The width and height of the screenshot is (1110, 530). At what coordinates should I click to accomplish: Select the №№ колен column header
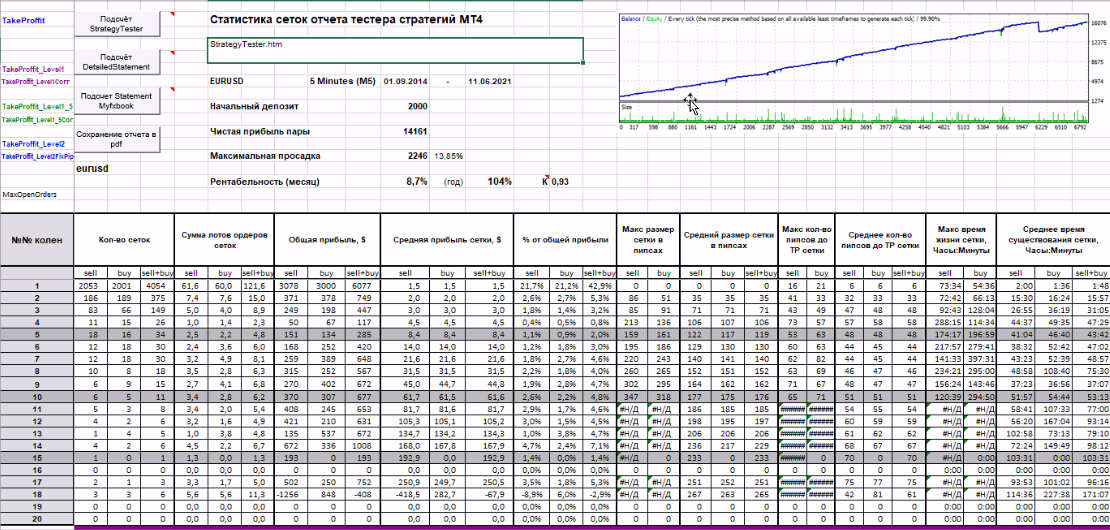point(37,239)
